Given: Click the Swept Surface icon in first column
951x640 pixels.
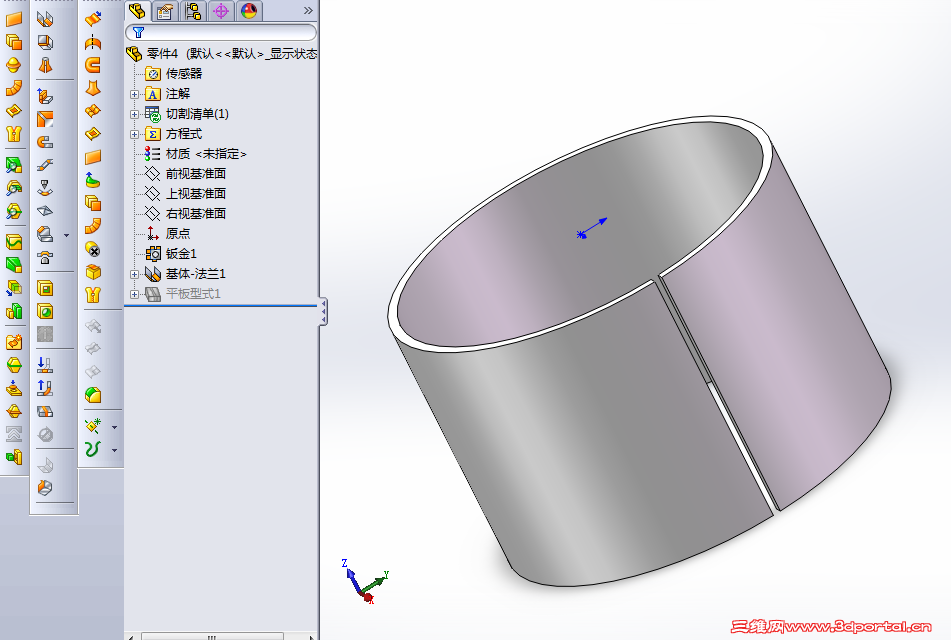Looking at the screenshot, I should (13, 88).
